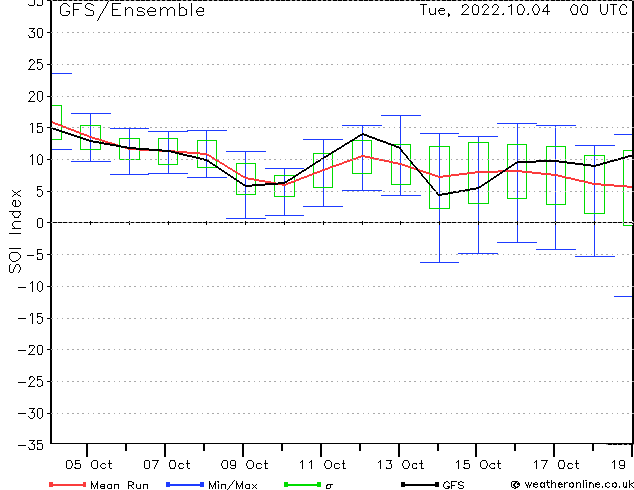Click the black GFS legend line
The width and height of the screenshot is (634, 490).
coord(420,484)
